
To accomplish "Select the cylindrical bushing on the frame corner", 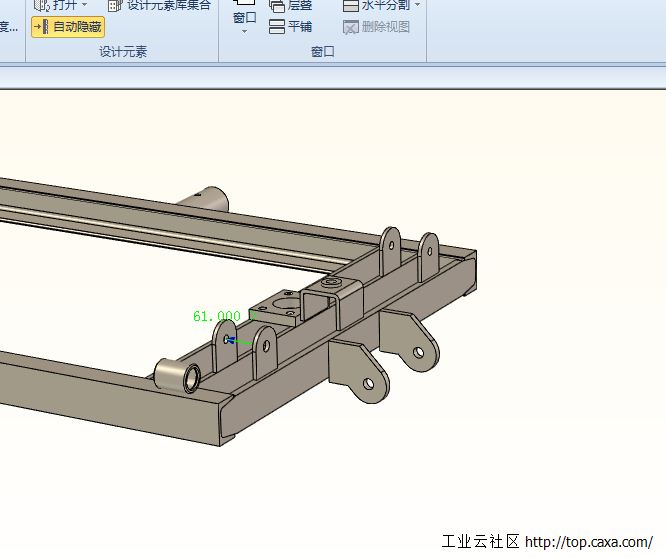I will pyautogui.click(x=180, y=376).
